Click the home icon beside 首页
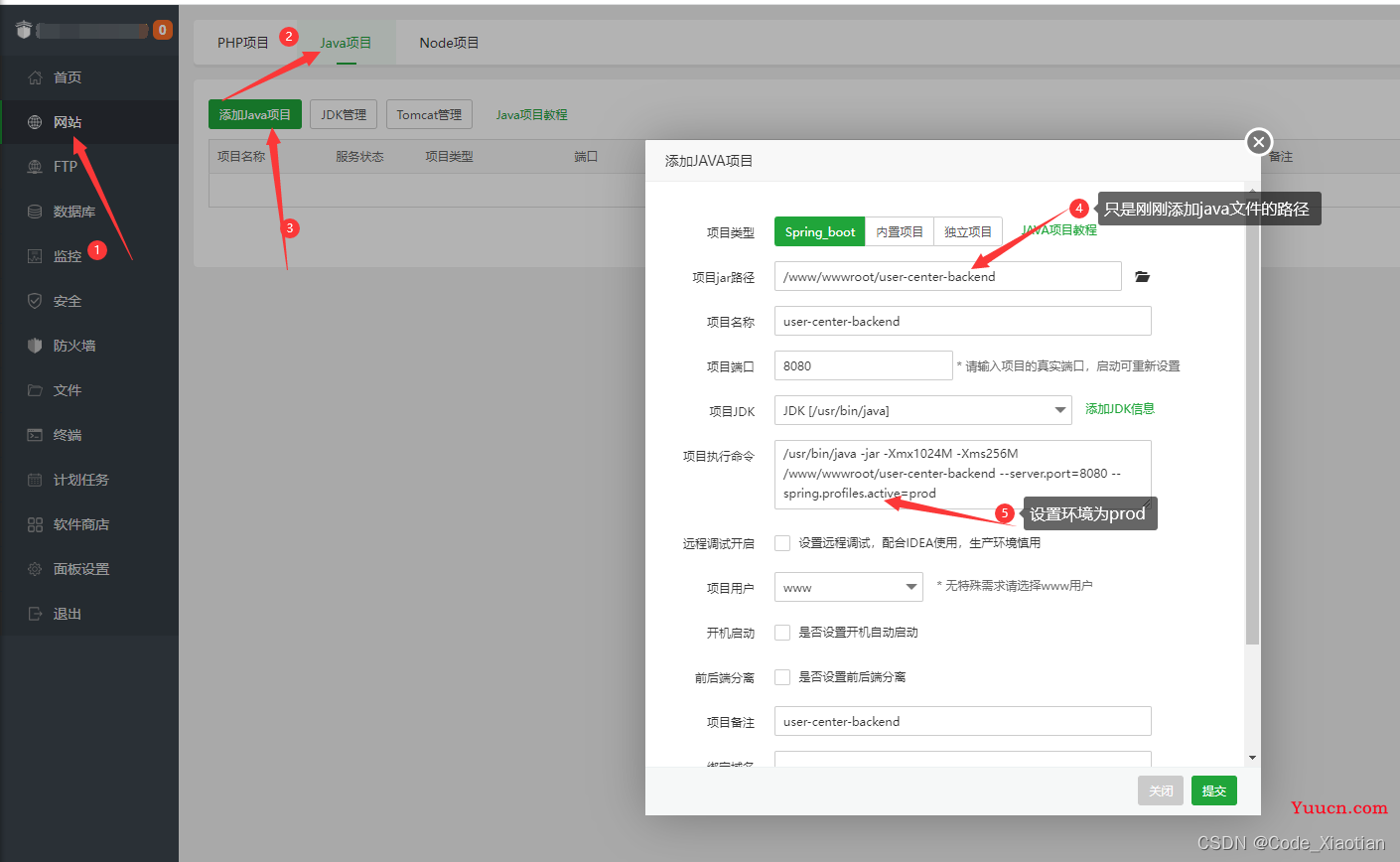The width and height of the screenshot is (1400, 862). pos(35,77)
